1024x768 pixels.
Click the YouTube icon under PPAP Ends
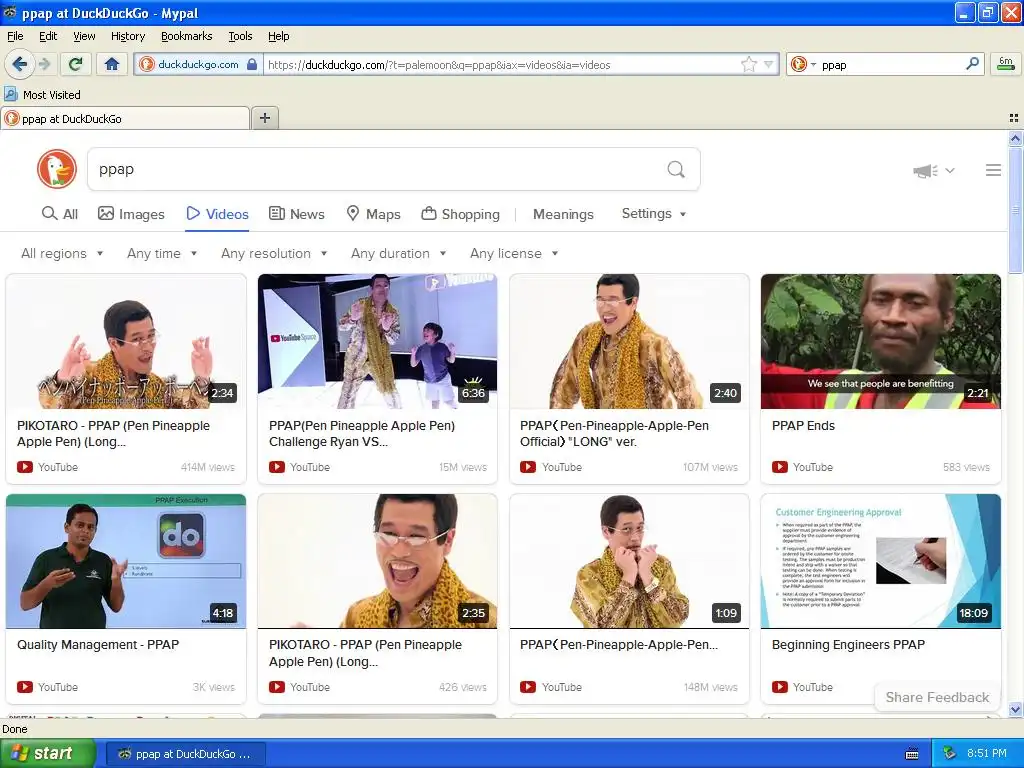pos(780,467)
